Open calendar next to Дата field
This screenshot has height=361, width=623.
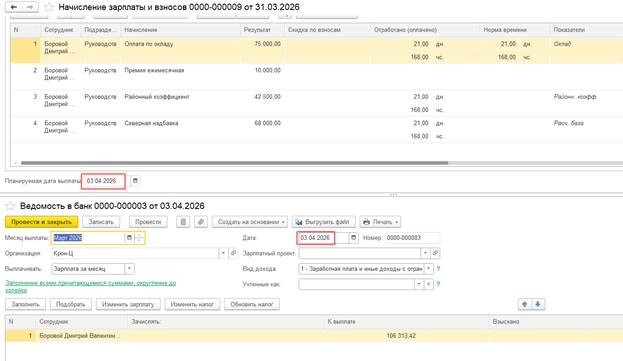(353, 237)
